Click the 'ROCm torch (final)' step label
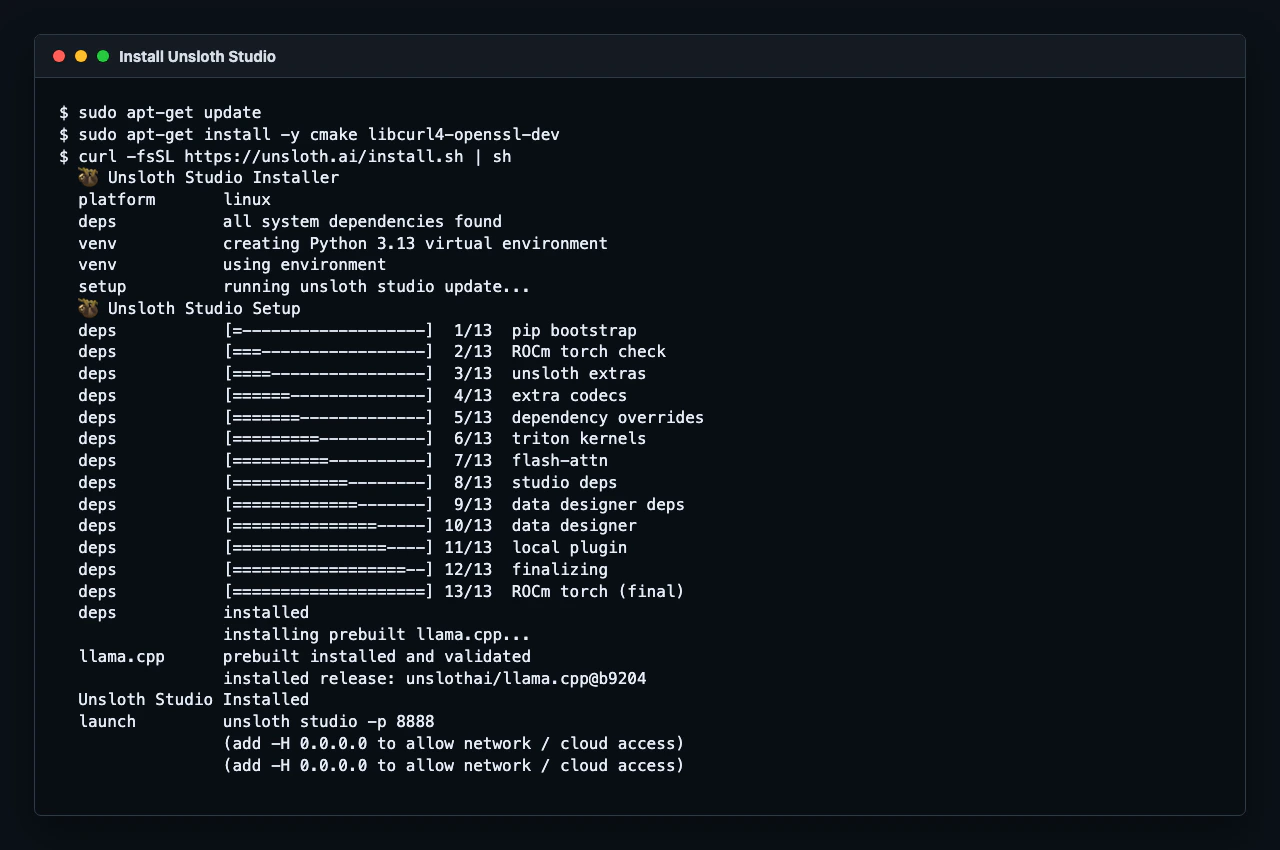 click(x=598, y=592)
